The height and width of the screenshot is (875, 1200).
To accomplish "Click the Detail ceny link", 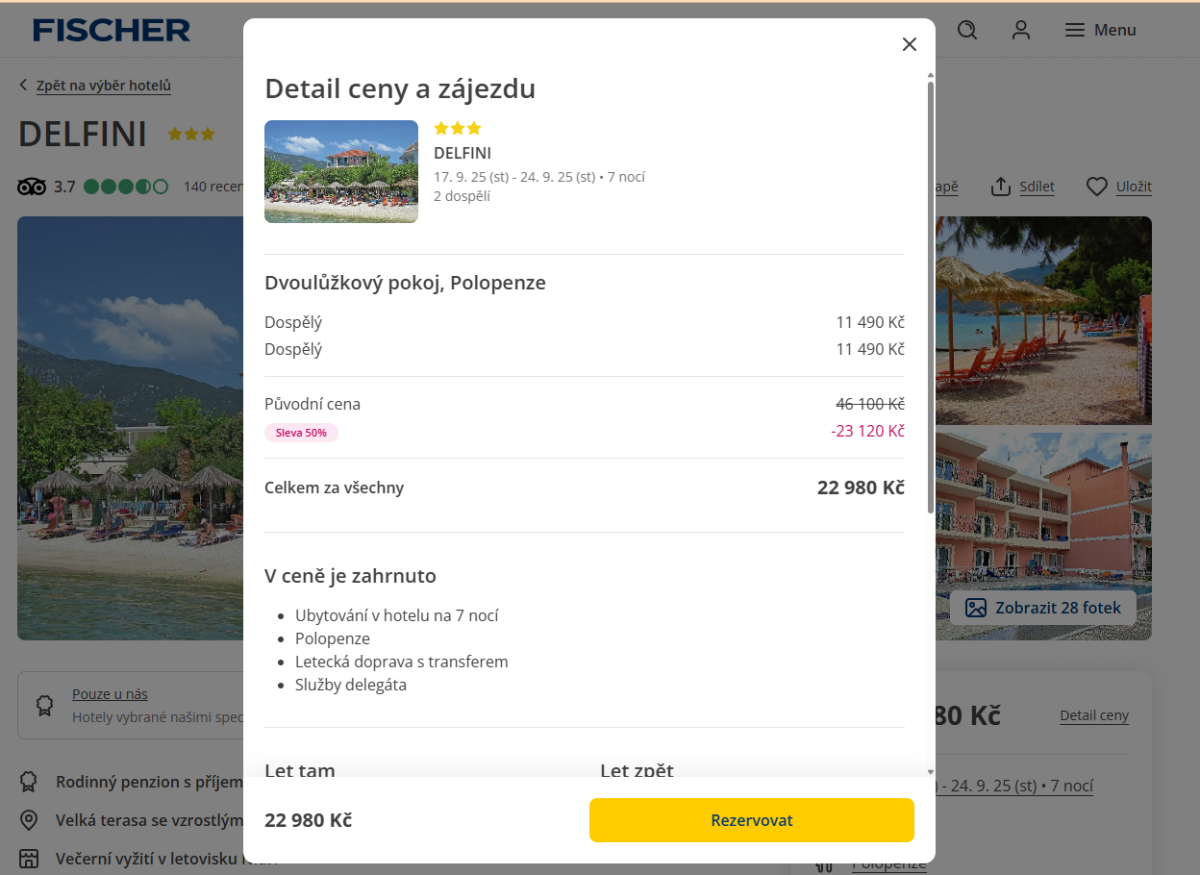I will 1094,716.
